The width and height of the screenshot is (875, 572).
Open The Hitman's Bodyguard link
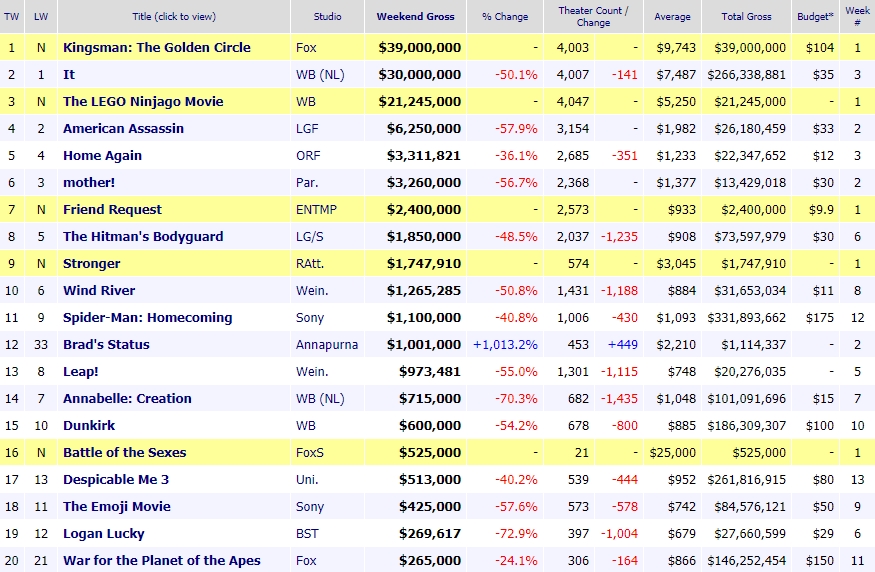[143, 237]
